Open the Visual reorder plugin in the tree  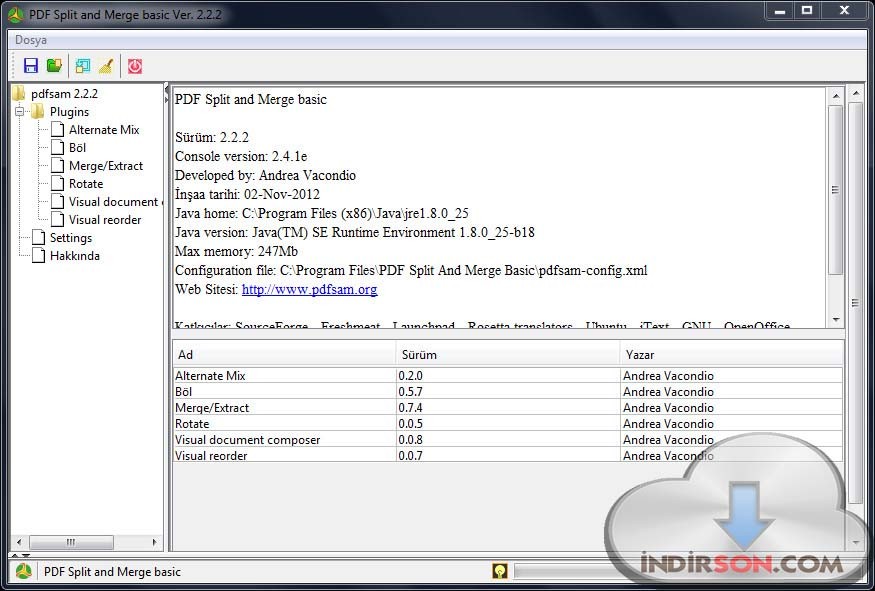(x=104, y=220)
